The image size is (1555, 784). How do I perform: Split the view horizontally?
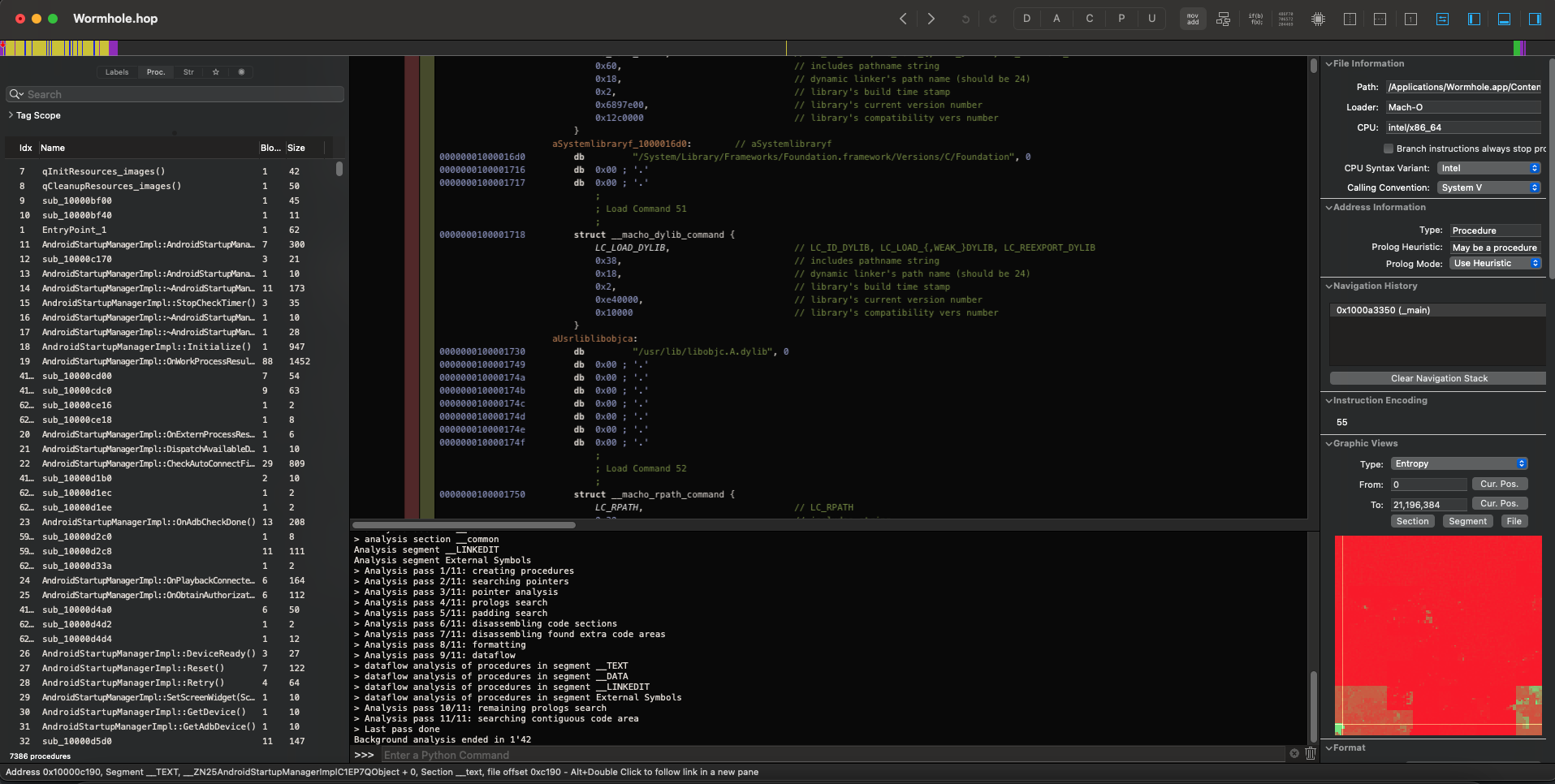tap(1380, 19)
